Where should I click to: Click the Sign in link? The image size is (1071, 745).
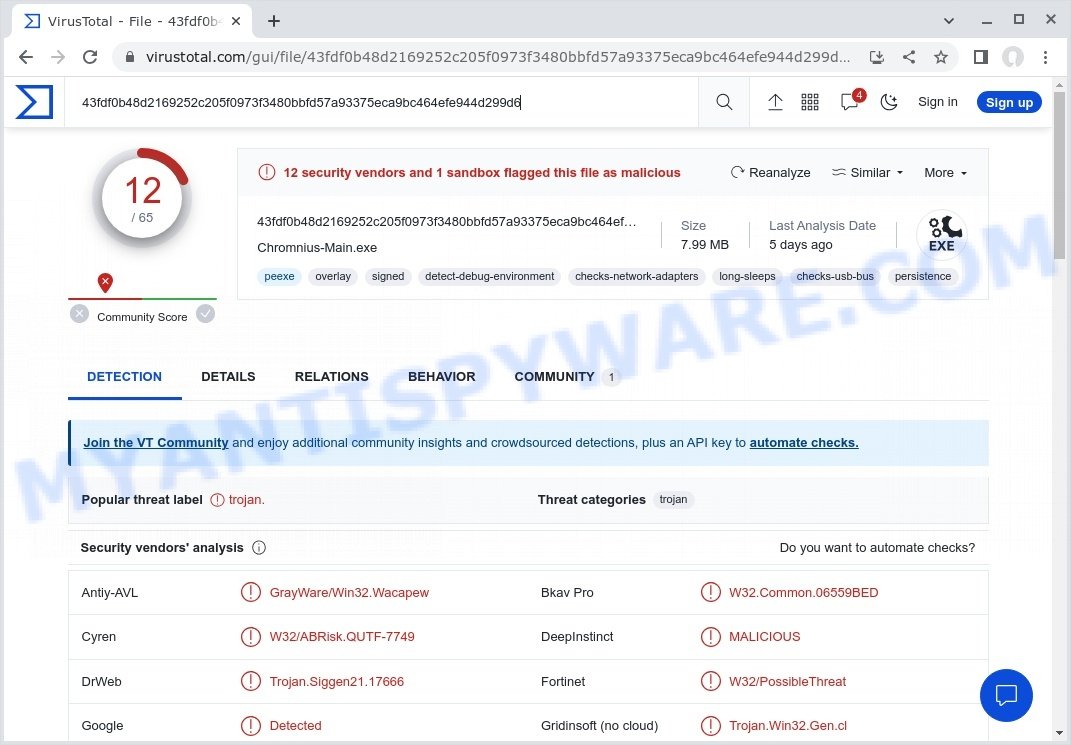click(x=937, y=102)
